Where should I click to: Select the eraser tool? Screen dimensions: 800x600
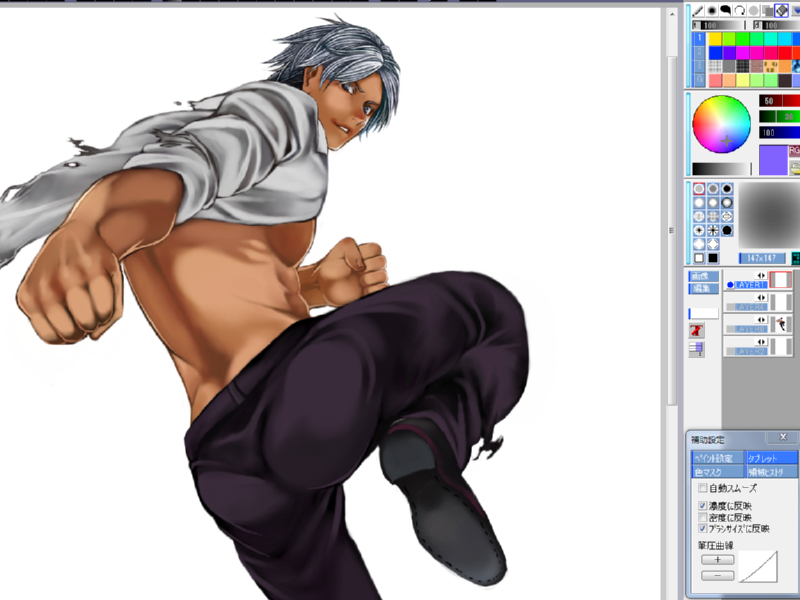pyautogui.click(x=781, y=11)
